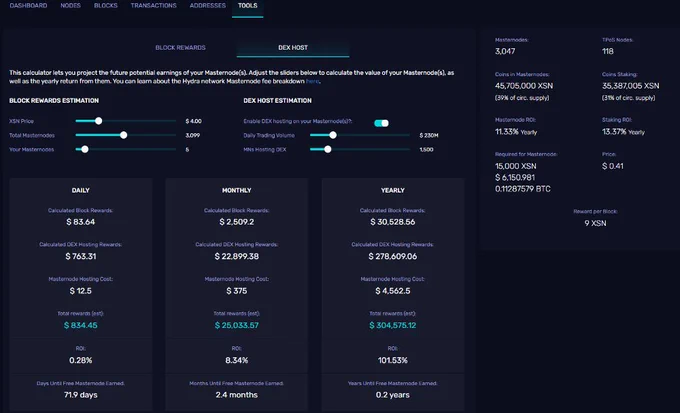Click the Reward per Block 9 XSN
The width and height of the screenshot is (680, 413).
point(595,223)
